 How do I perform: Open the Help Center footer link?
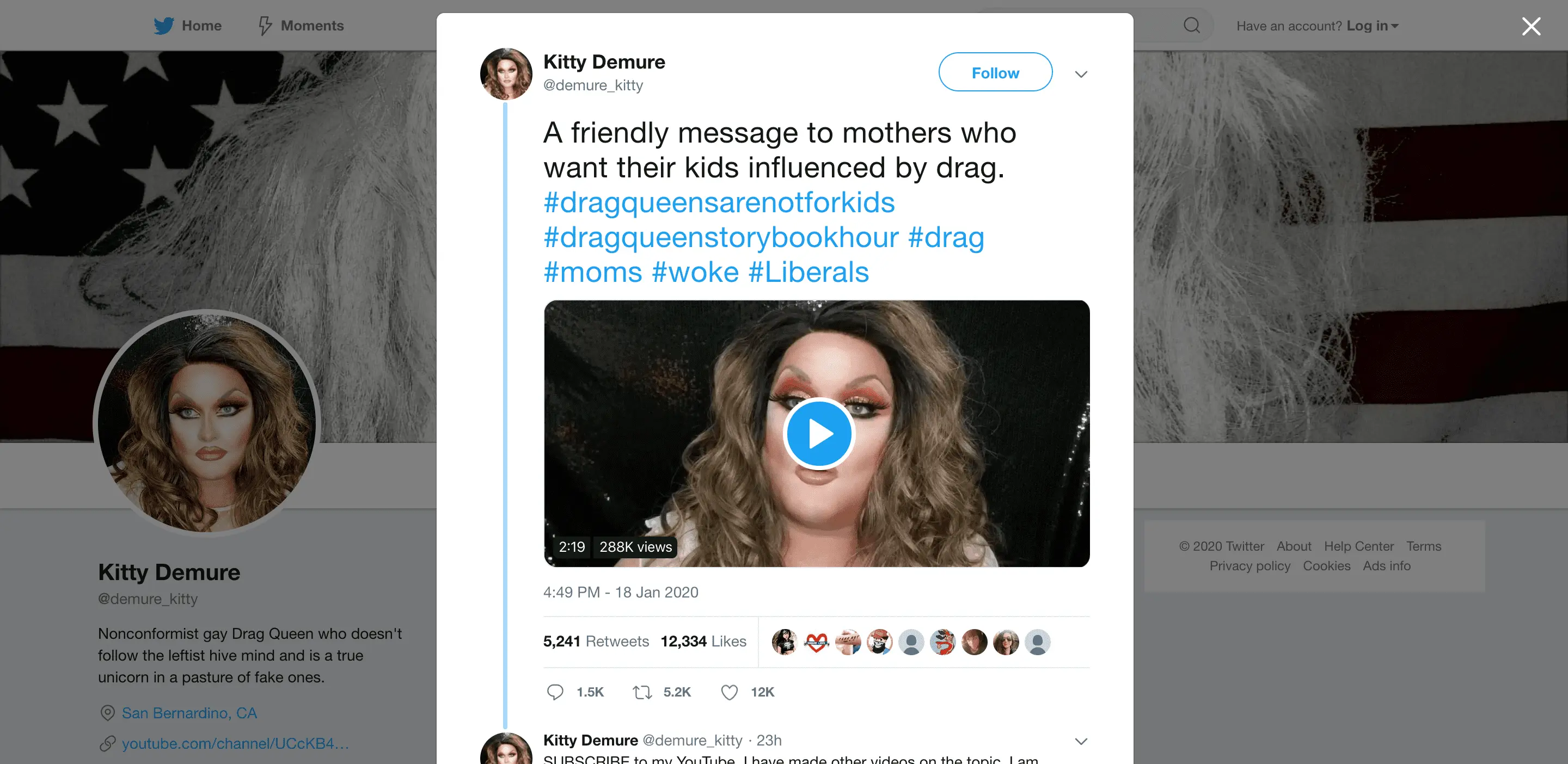coord(1358,546)
